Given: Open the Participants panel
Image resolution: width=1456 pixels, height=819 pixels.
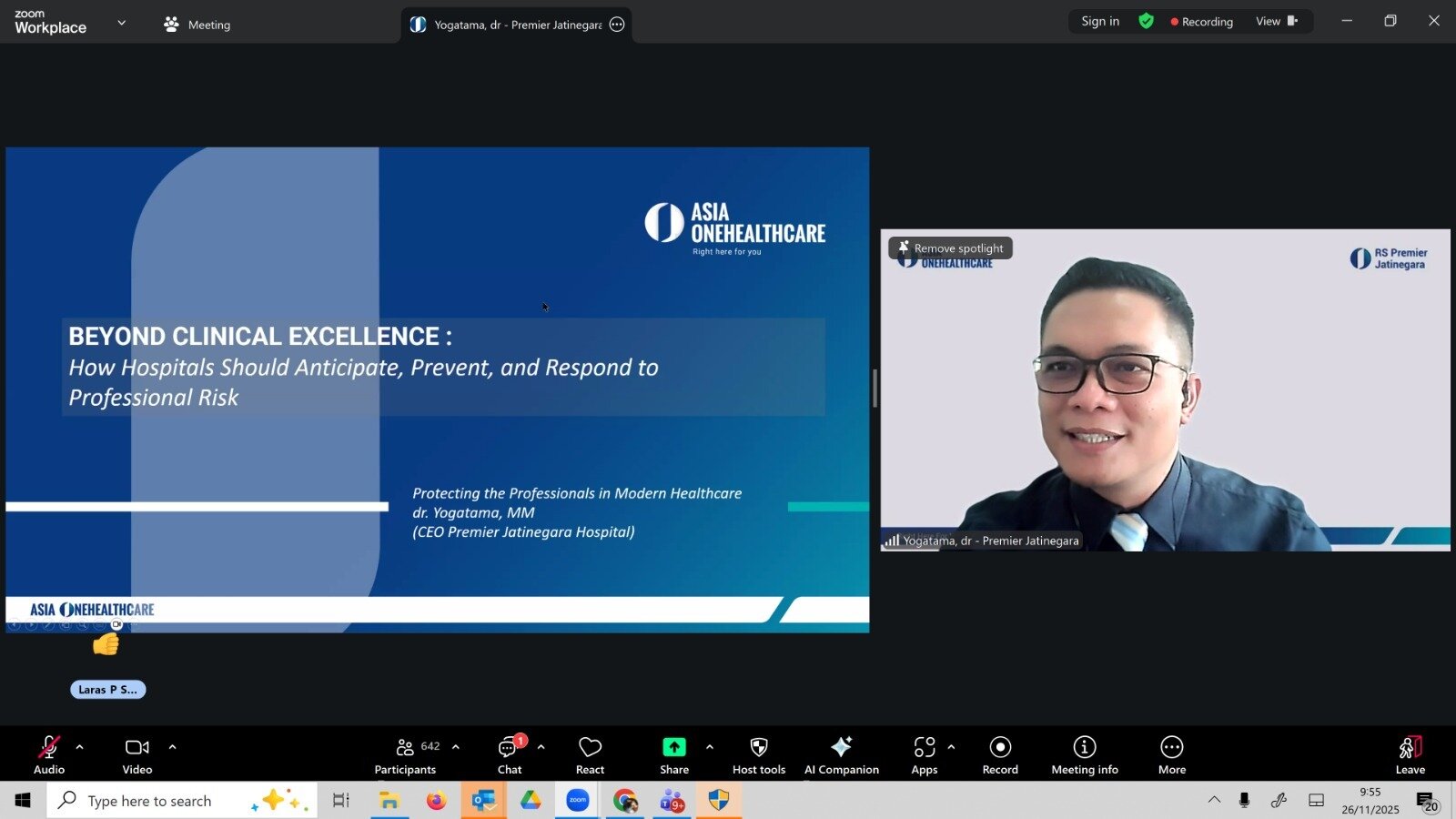Looking at the screenshot, I should tap(406, 755).
